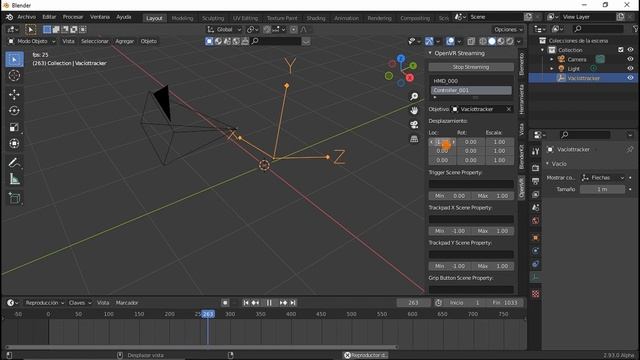This screenshot has height=360, width=640.
Task: Open the Opciones dropdown
Action: [508, 29]
